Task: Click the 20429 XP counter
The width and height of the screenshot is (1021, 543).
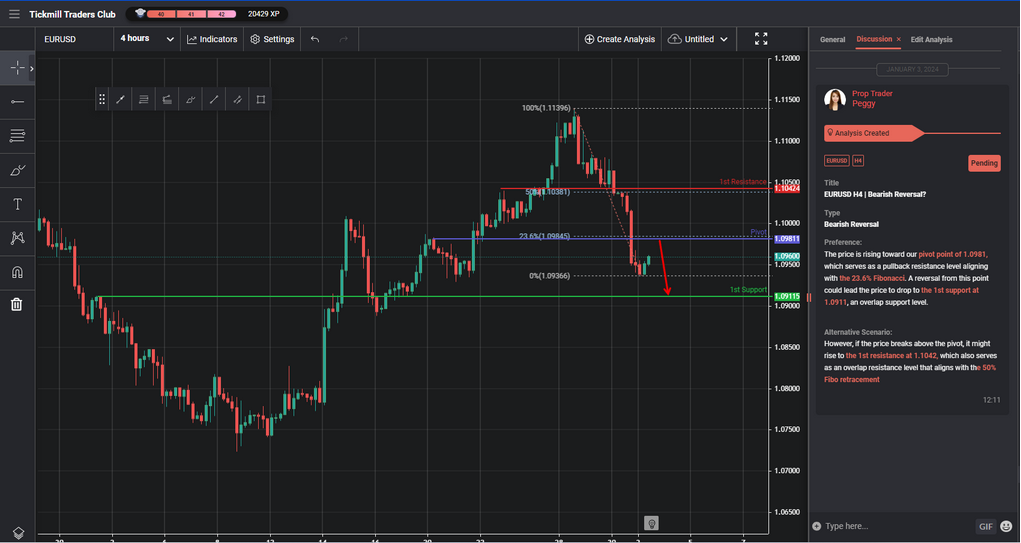Action: coord(264,14)
